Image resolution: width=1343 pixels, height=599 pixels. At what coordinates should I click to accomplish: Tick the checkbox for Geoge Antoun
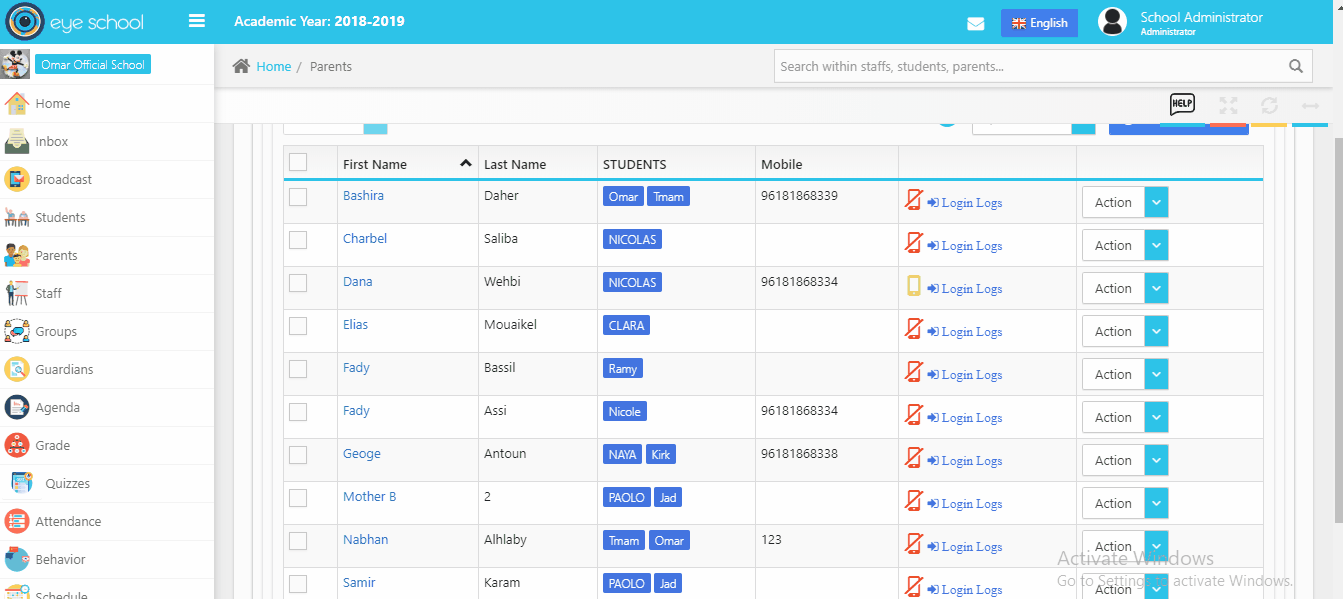click(x=298, y=455)
